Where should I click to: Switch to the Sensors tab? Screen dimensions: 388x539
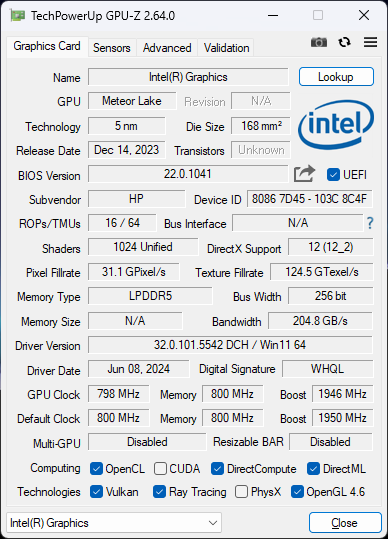(112, 48)
